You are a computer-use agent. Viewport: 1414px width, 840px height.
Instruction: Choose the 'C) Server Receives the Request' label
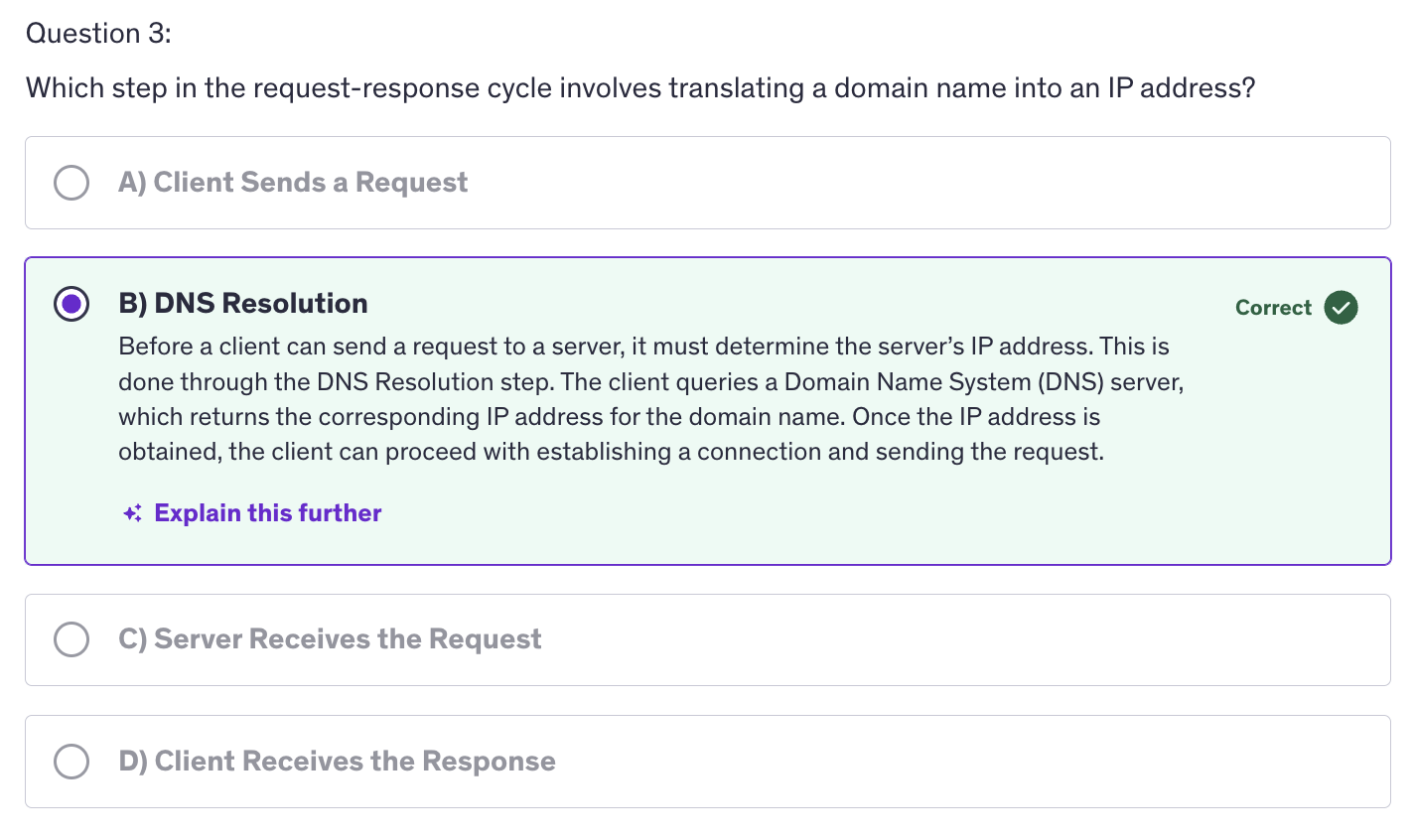pos(330,639)
